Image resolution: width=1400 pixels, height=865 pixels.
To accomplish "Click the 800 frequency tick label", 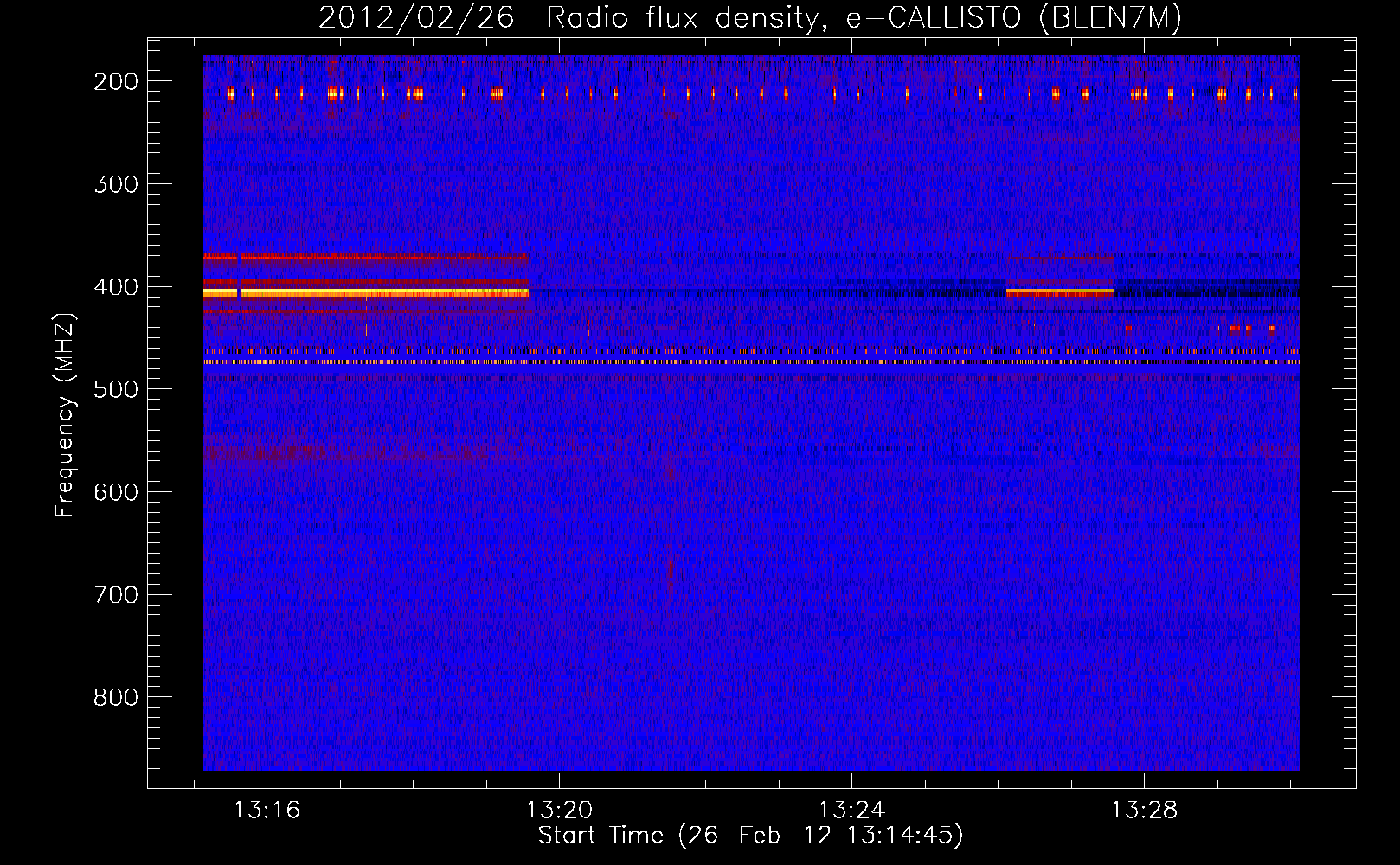I will pyautogui.click(x=116, y=697).
